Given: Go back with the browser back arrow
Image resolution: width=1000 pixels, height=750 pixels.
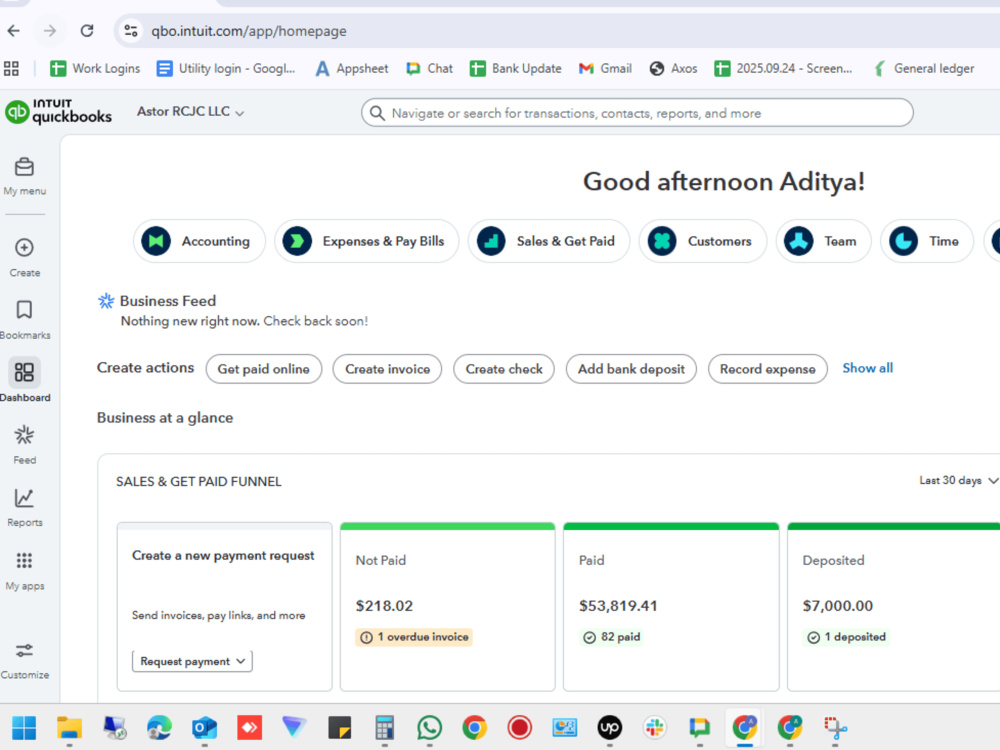Looking at the screenshot, I should coord(14,31).
